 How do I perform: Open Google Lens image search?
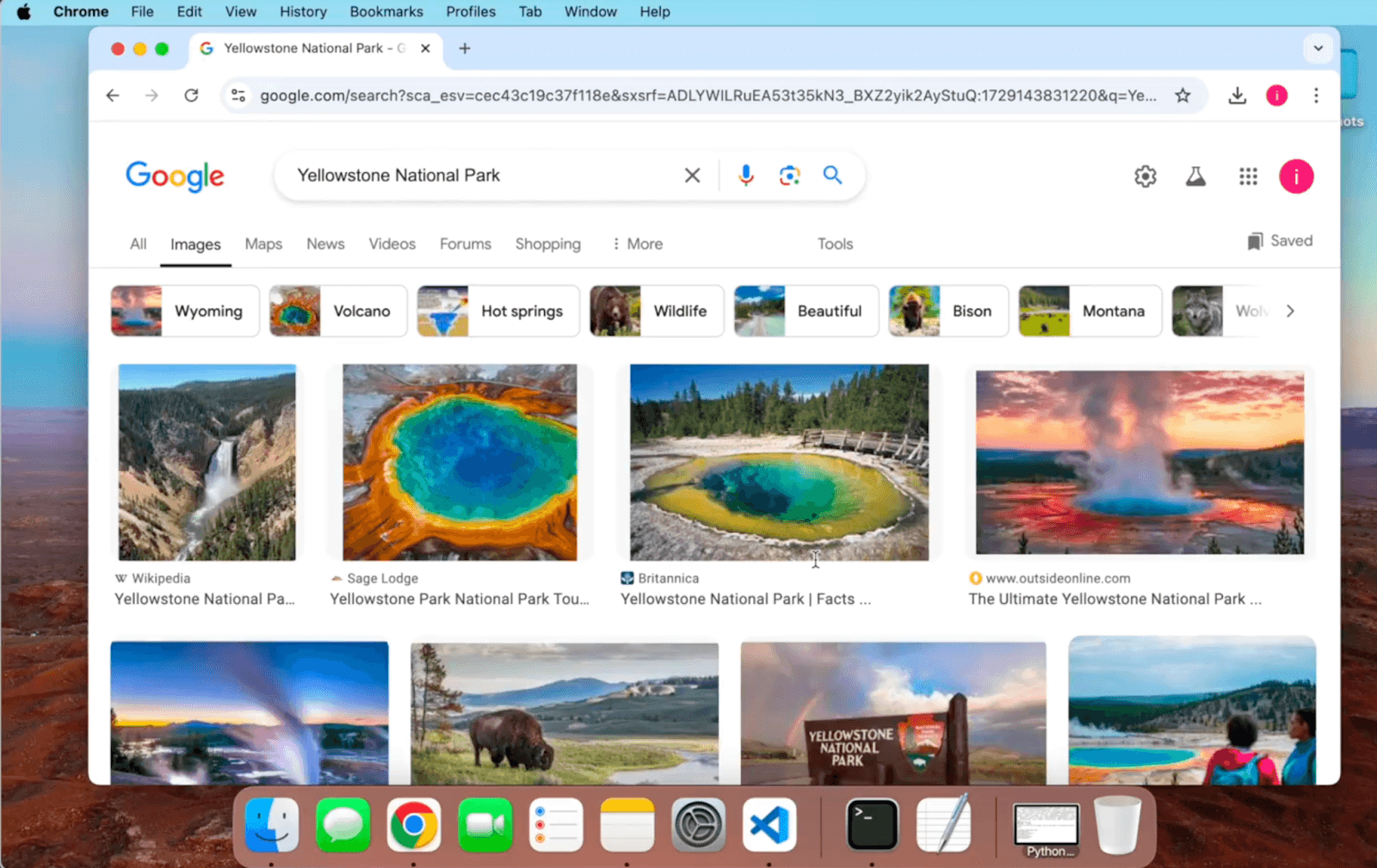(789, 175)
